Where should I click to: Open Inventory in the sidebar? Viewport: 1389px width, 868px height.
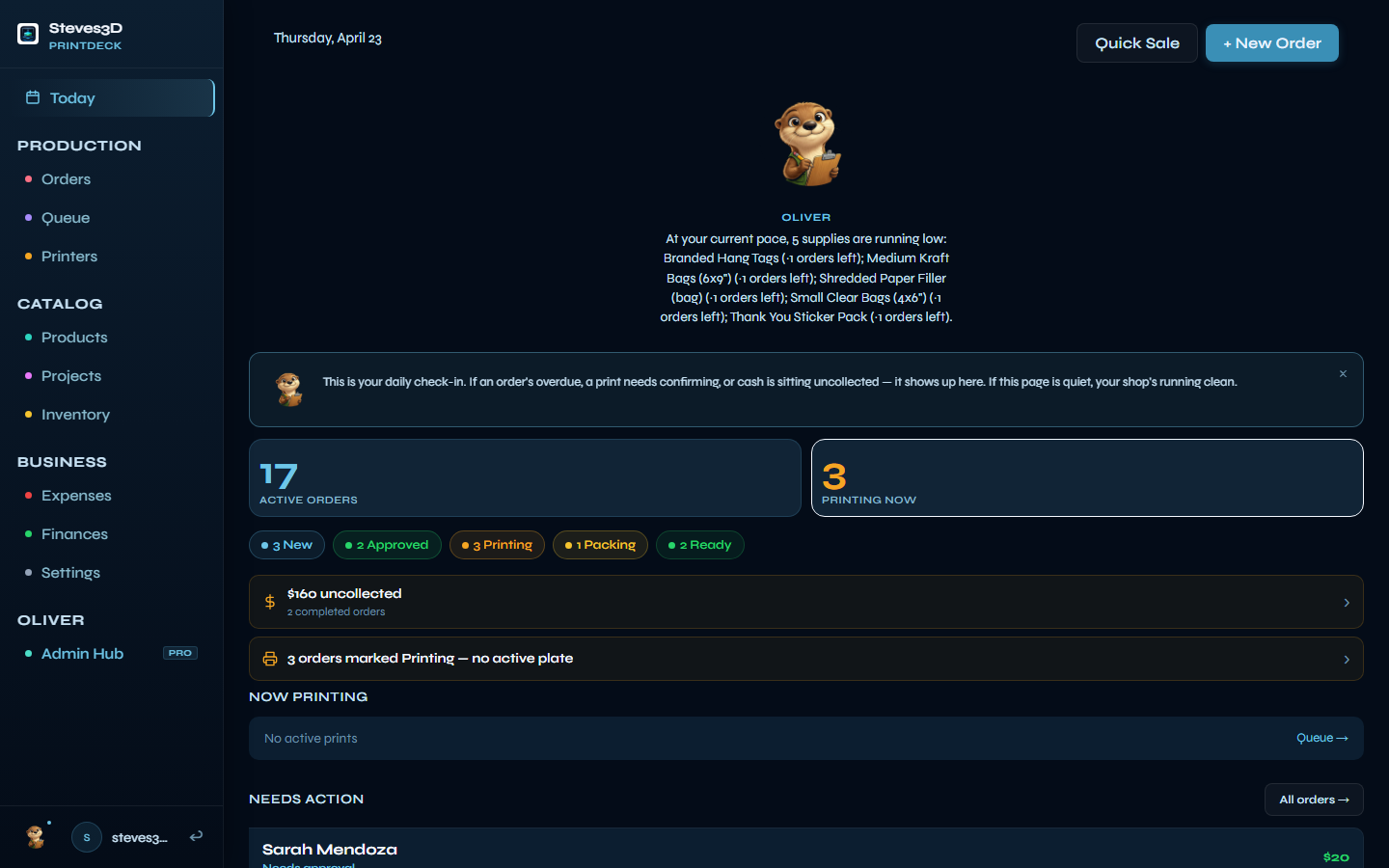click(x=75, y=415)
